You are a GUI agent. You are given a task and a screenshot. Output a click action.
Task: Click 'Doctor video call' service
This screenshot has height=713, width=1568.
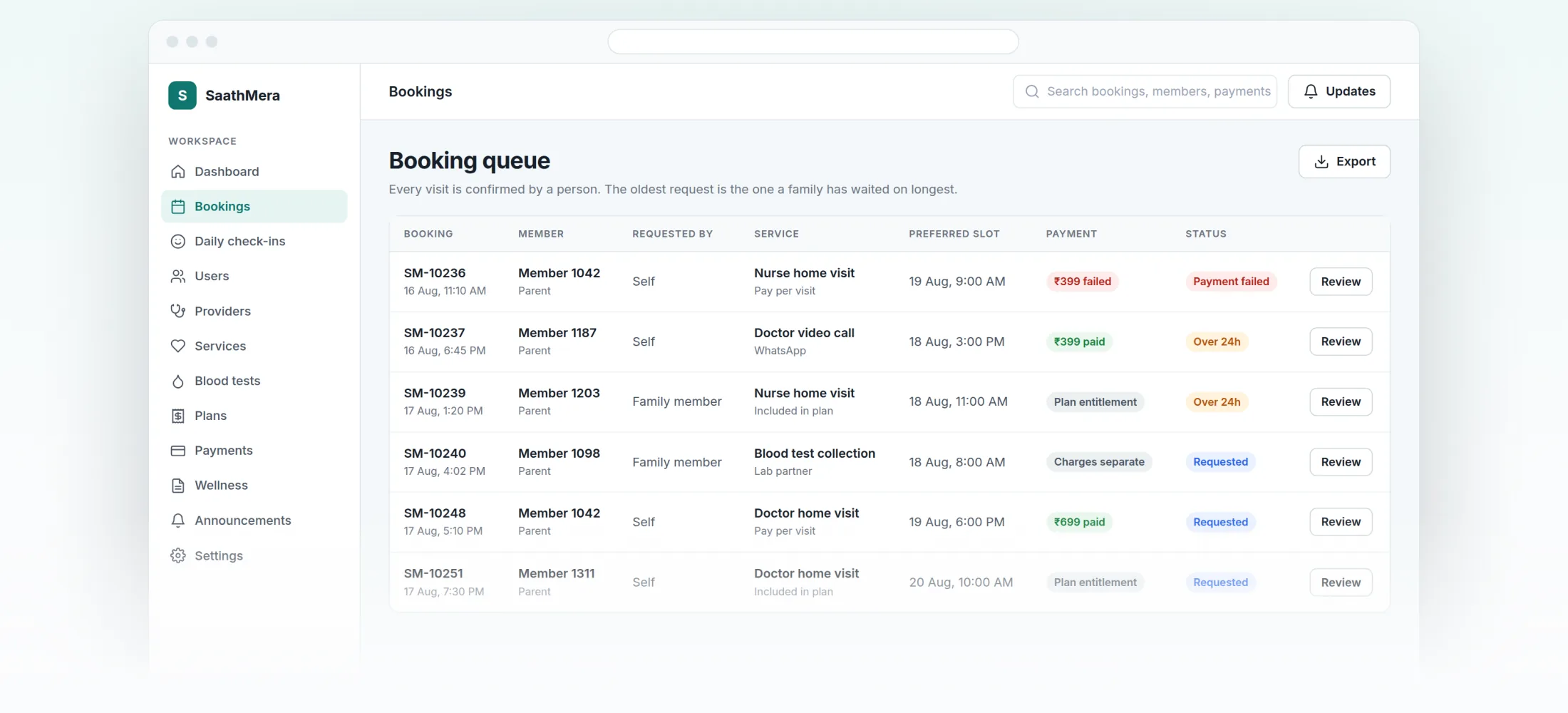click(804, 333)
